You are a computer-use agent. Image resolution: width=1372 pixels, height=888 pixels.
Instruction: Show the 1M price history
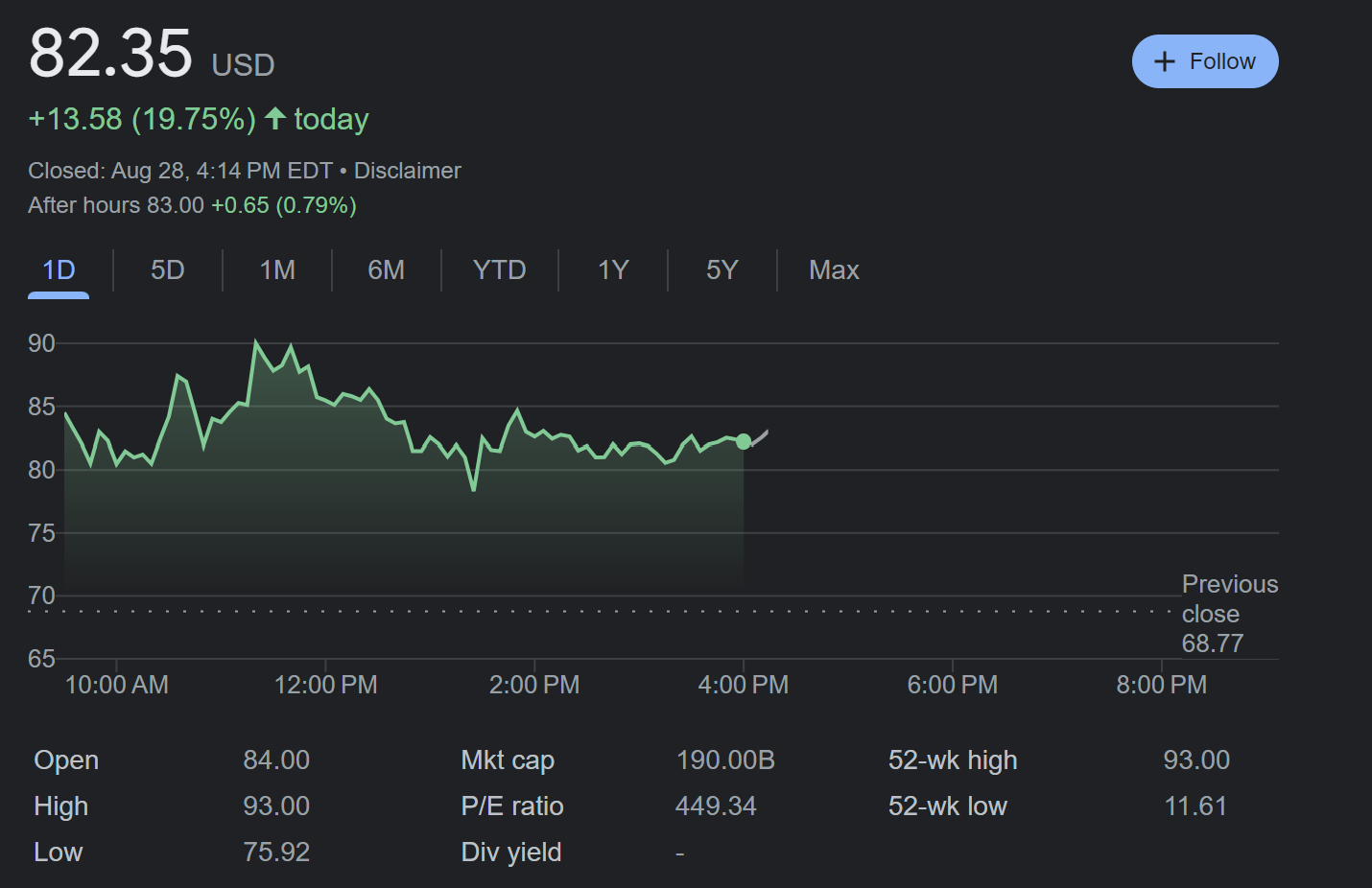click(277, 270)
